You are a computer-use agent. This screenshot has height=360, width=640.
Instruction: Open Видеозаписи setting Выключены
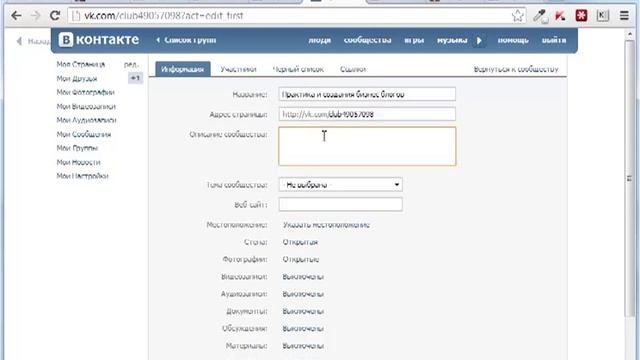point(303,277)
